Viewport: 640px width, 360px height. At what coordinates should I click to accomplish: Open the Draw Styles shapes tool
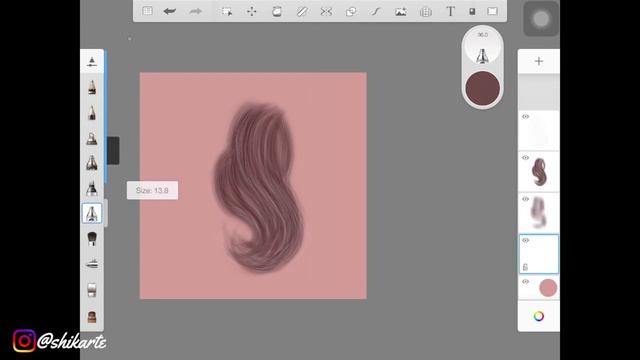[351, 11]
